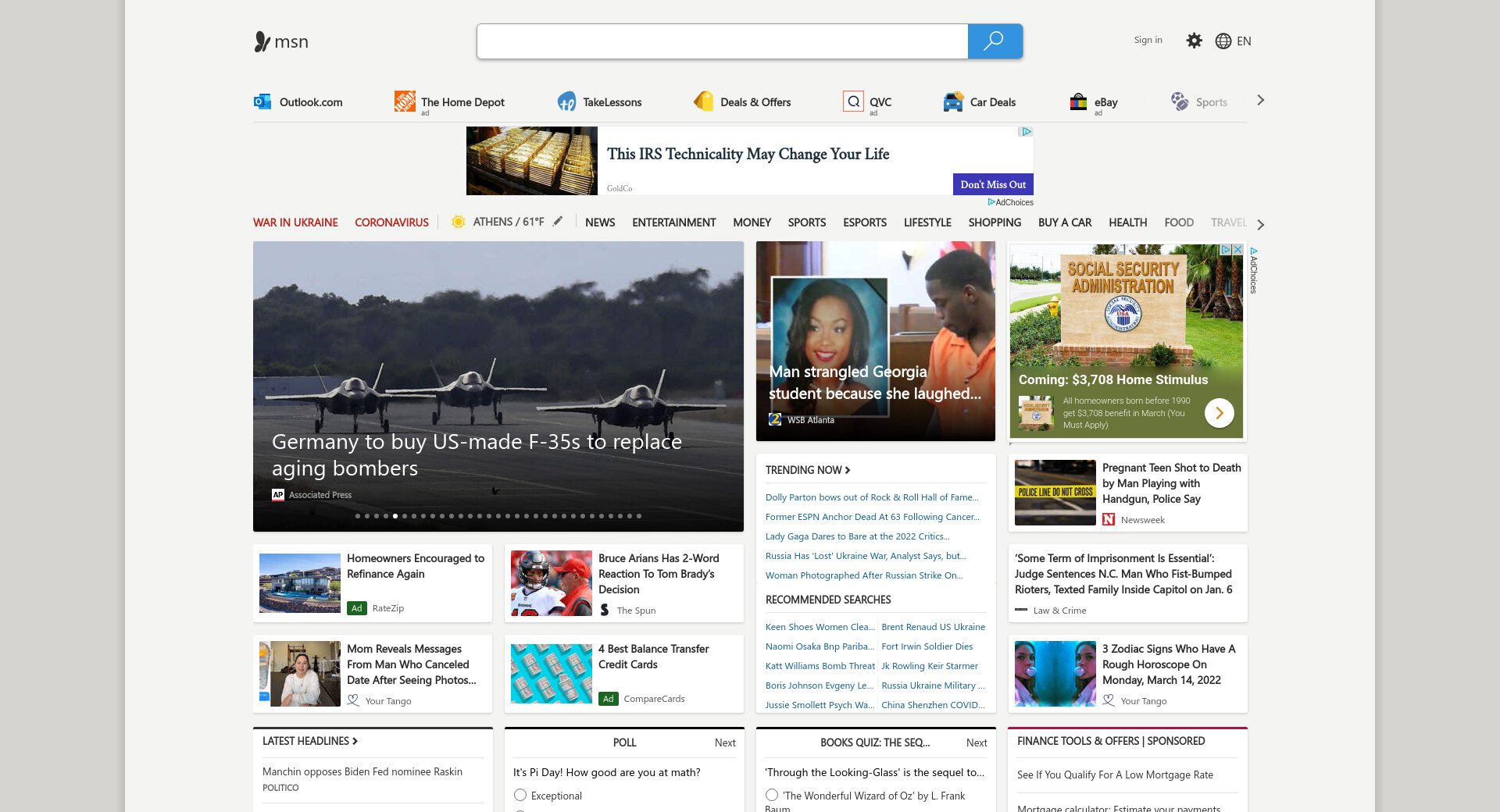Screen dimensions: 1500x812
Task: Open the QVC shortcut icon
Action: point(853,101)
